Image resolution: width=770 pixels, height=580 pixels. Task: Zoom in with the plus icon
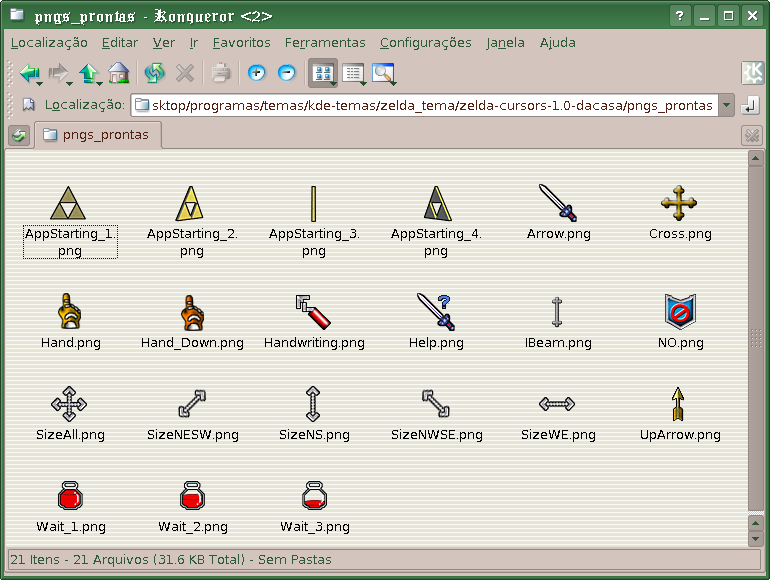pos(256,73)
